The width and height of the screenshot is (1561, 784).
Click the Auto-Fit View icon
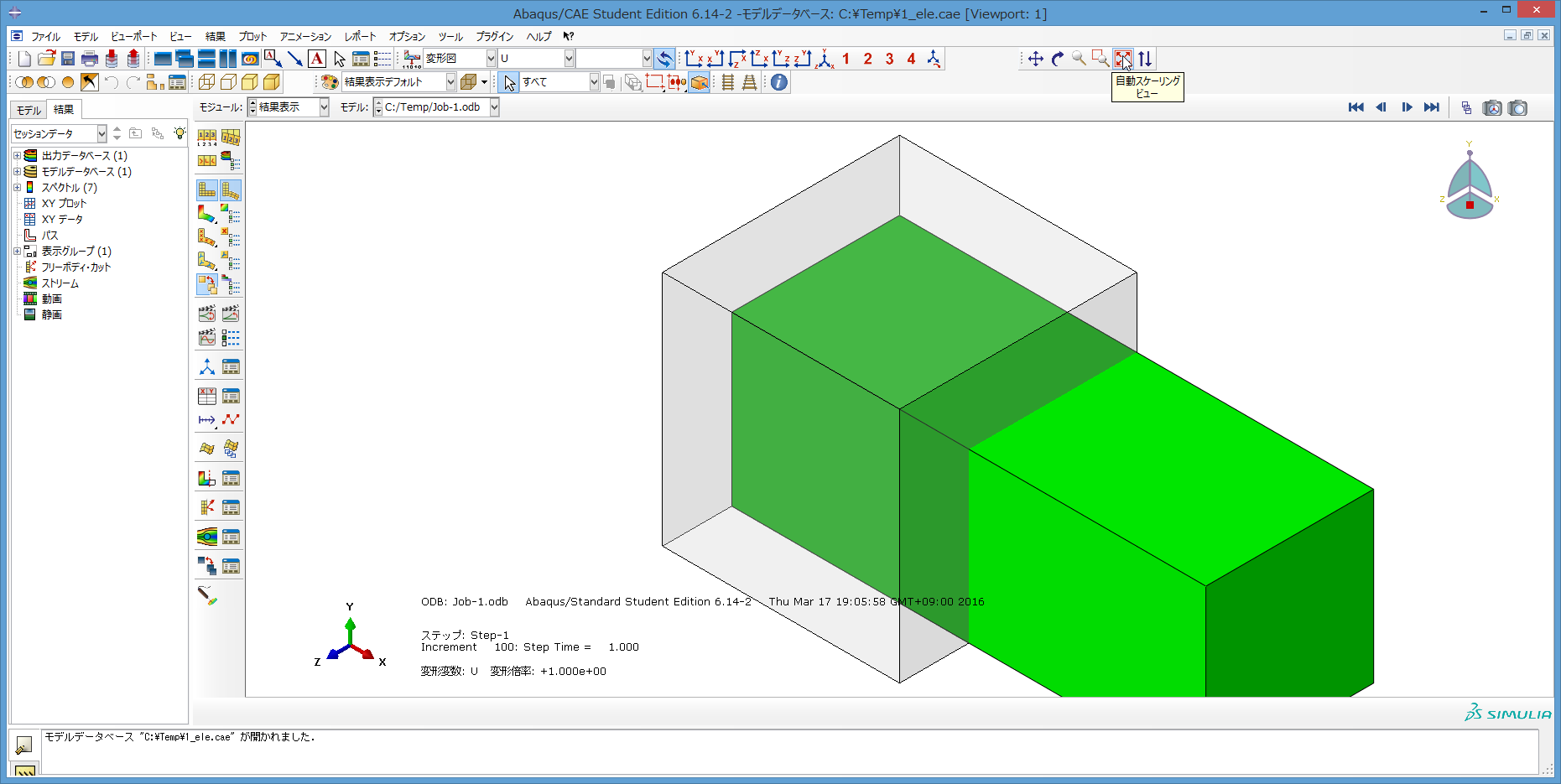1123,59
